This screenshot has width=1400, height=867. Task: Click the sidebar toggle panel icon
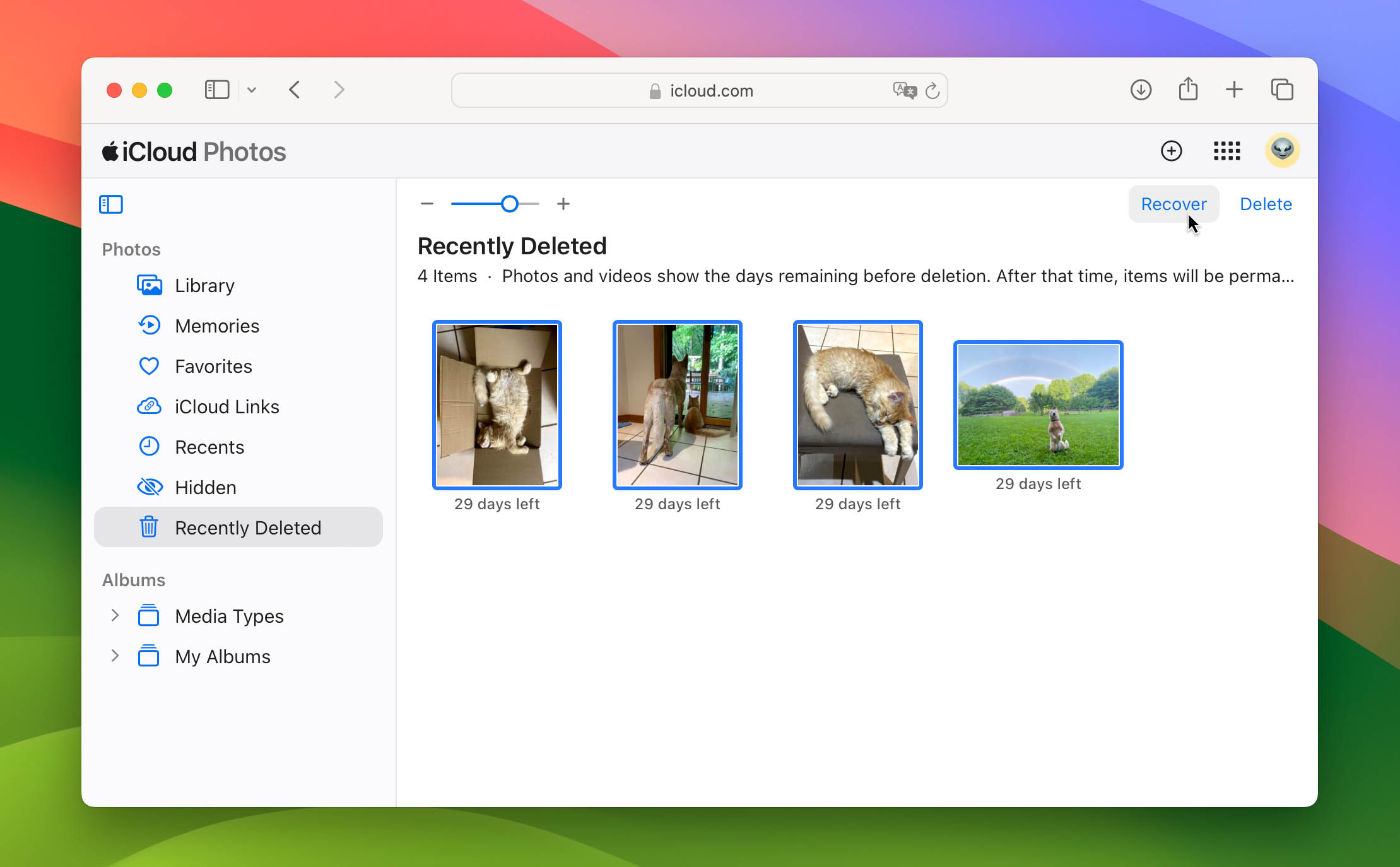click(x=110, y=204)
